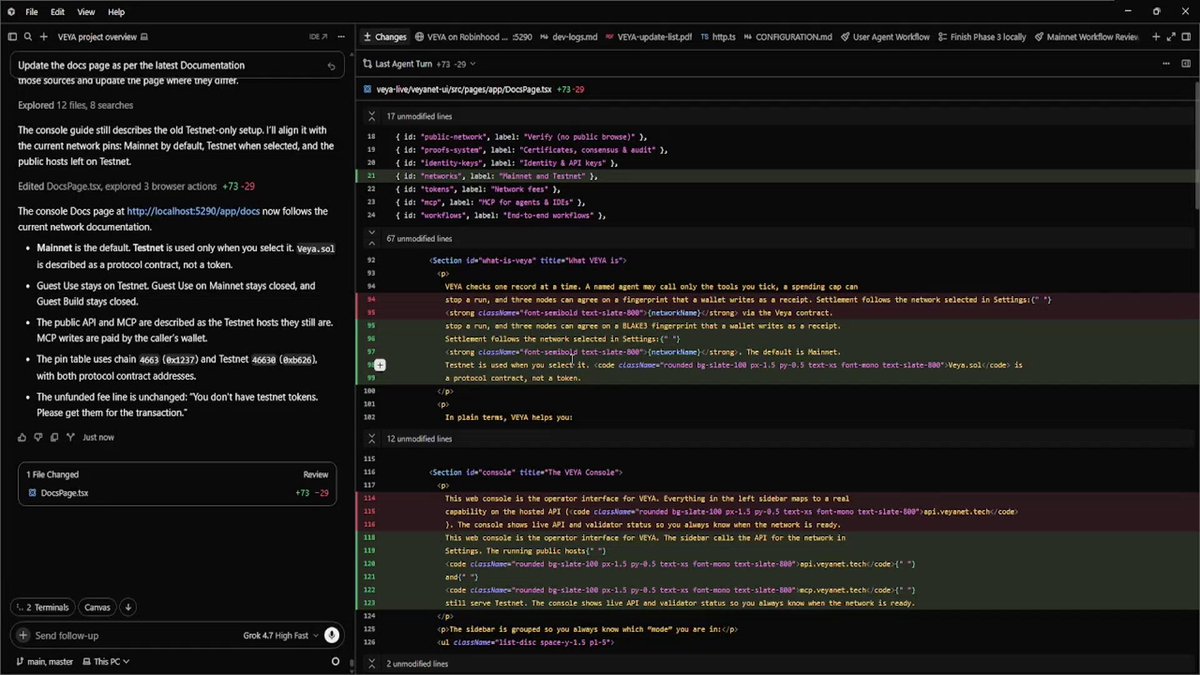Add attachment with plus in follow-up box

click(22, 636)
